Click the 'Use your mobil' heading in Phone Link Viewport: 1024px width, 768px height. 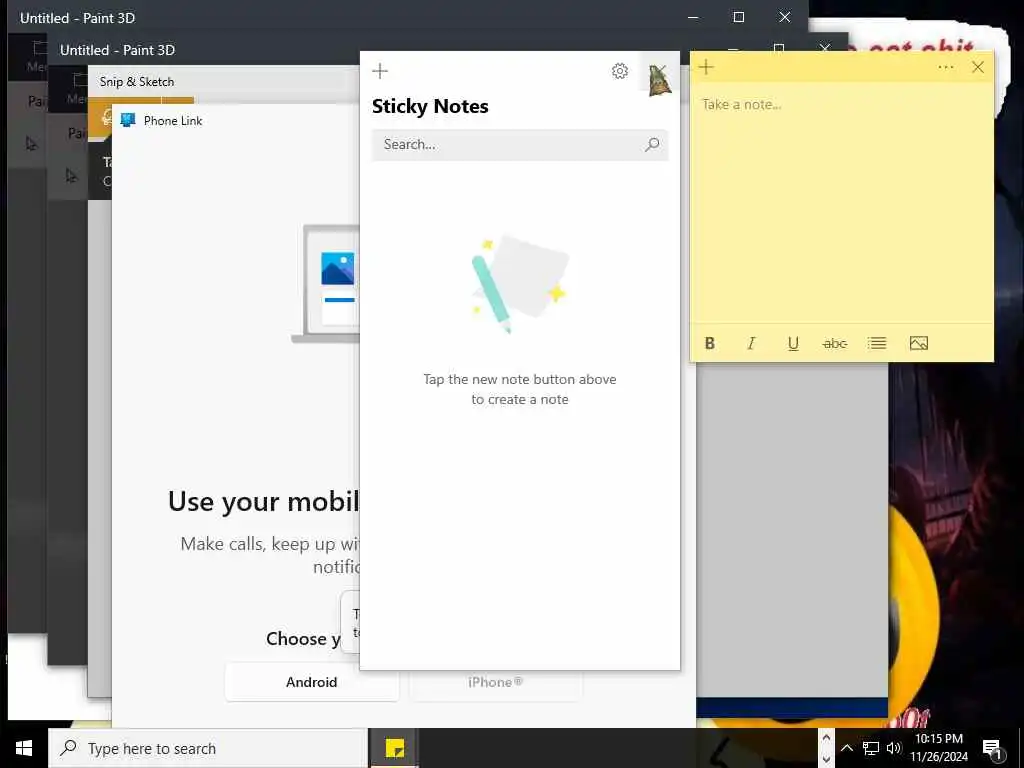click(263, 502)
